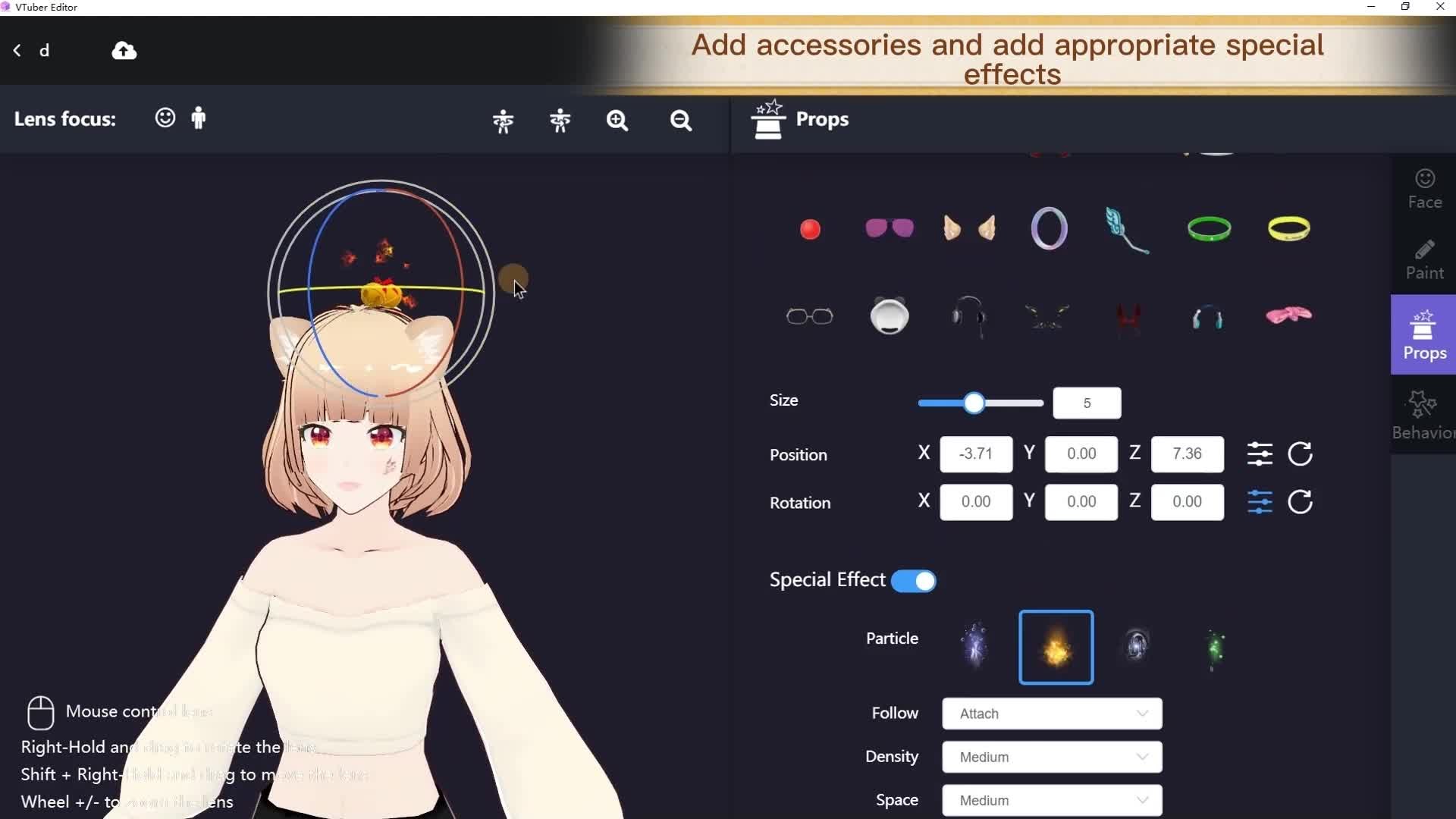The height and width of the screenshot is (819, 1456).
Task: Choose the purple sparkle particle effect
Action: [974, 646]
